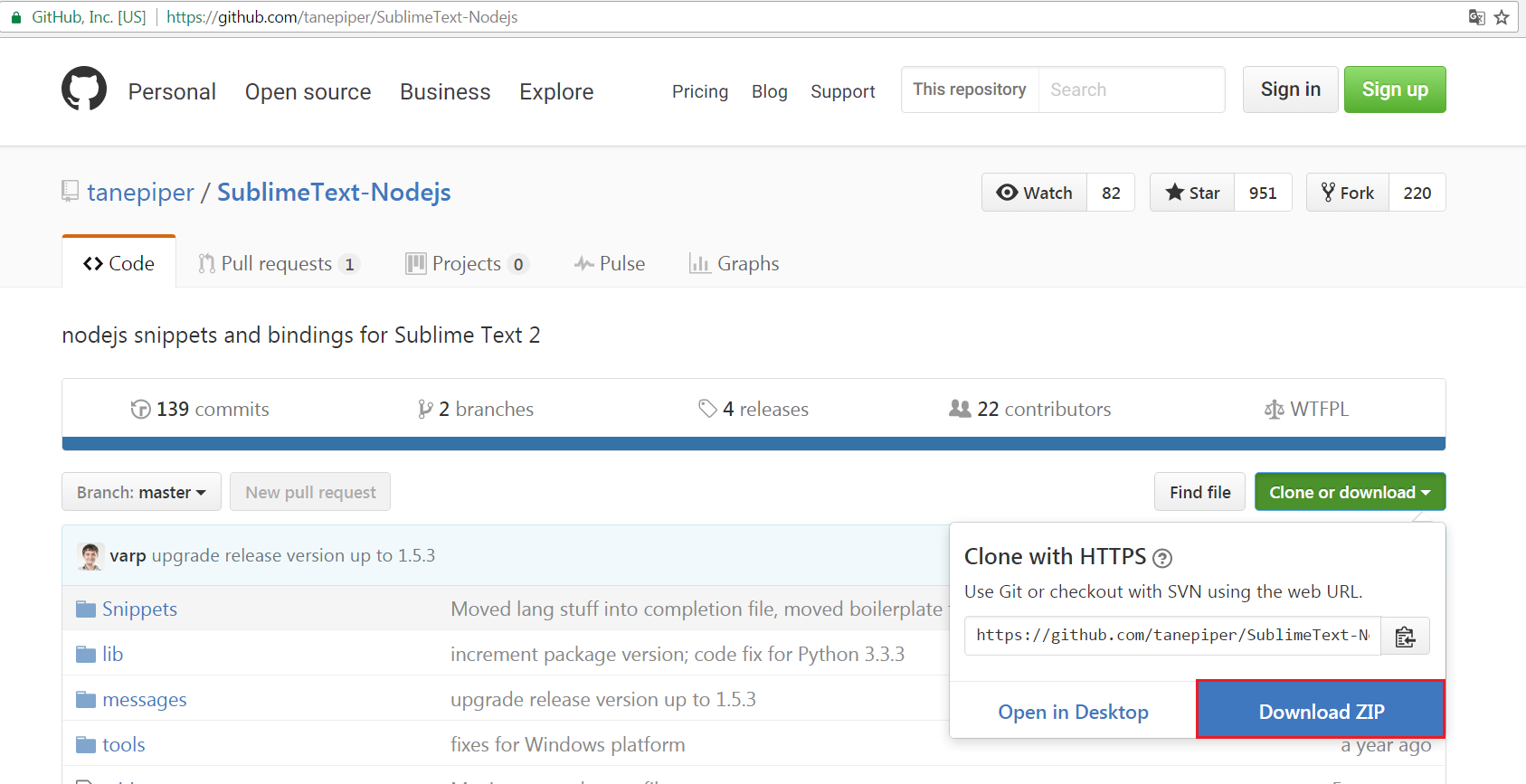Click the bookmark star in address bar
Viewport: 1526px width, 784px height.
coord(1502,17)
